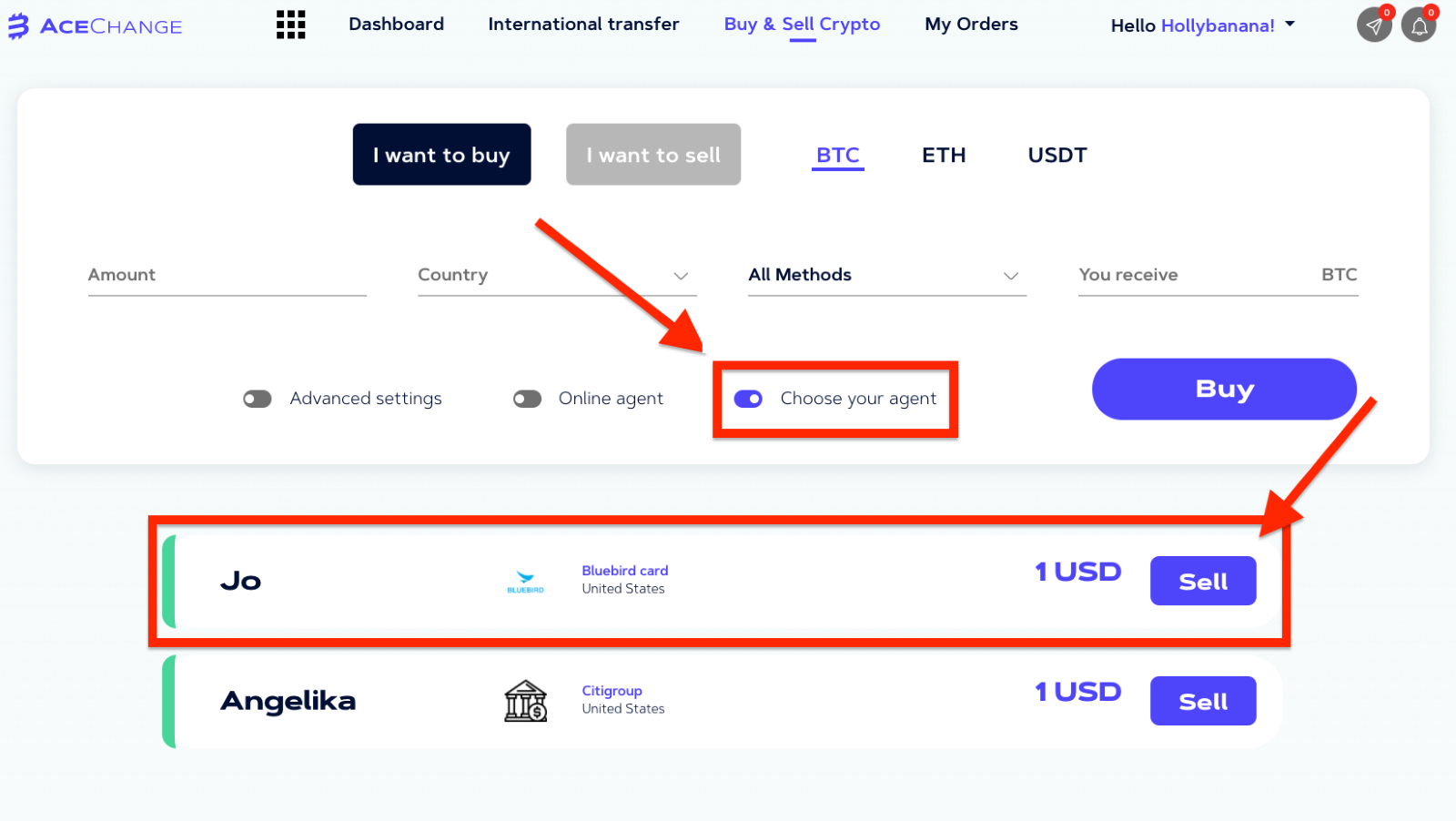Toggle Advanced settings switch

pos(258,399)
